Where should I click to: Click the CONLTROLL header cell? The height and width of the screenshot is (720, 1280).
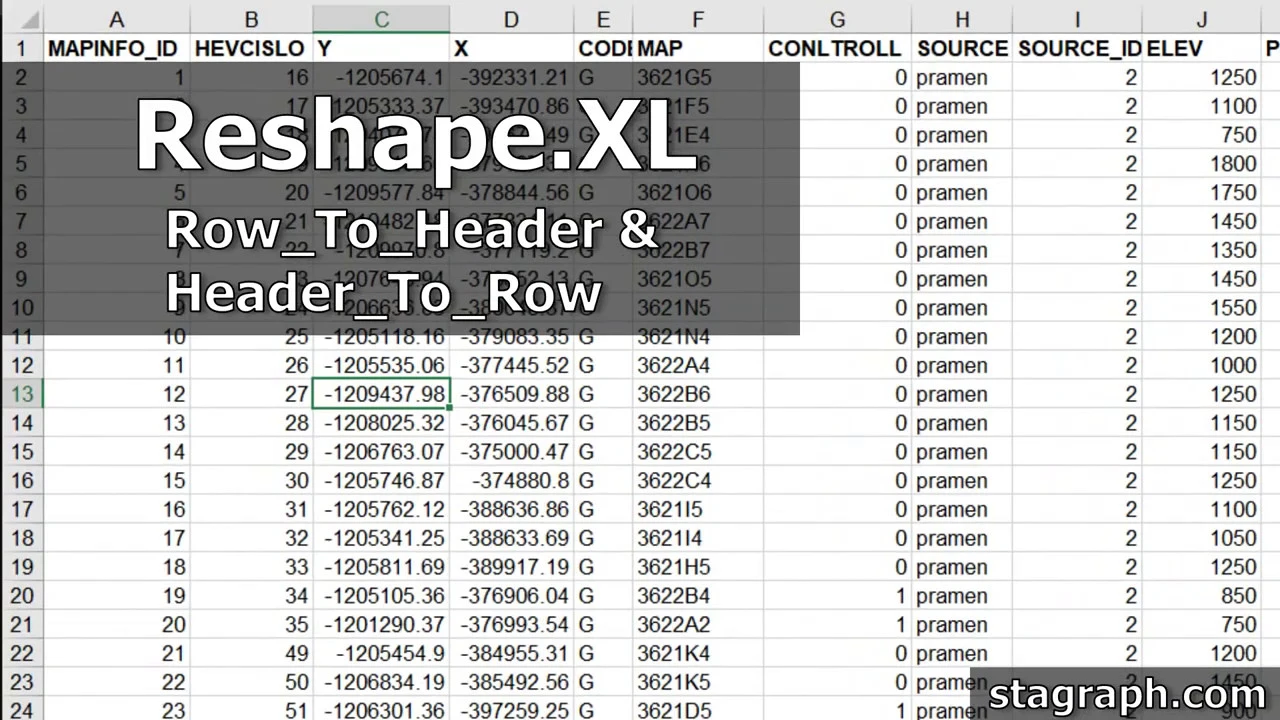(x=837, y=48)
